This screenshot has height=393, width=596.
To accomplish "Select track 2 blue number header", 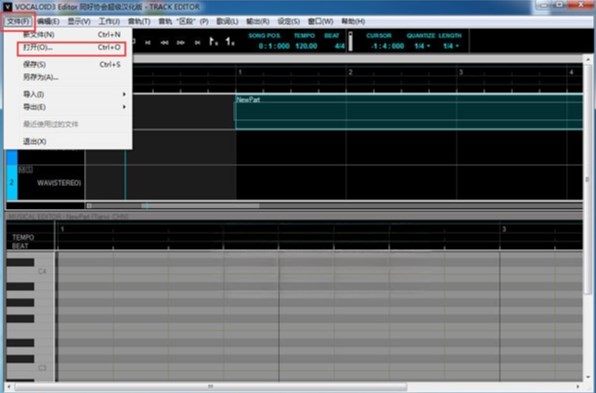I will pos(12,182).
